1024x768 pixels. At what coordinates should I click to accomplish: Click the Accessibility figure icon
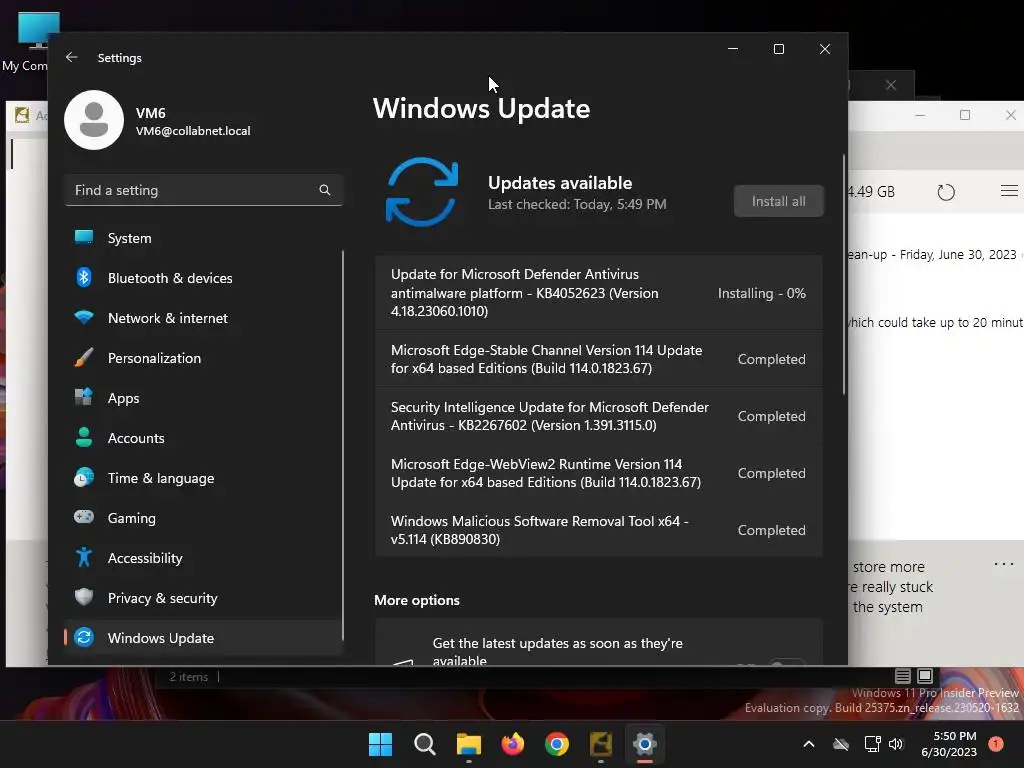84,557
